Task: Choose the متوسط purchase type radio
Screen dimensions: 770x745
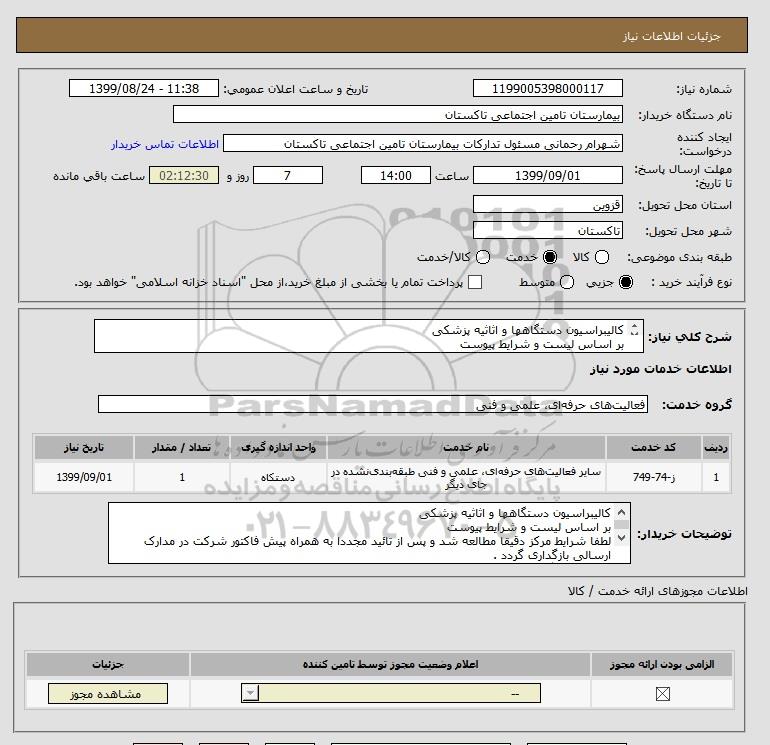Action: click(567, 282)
